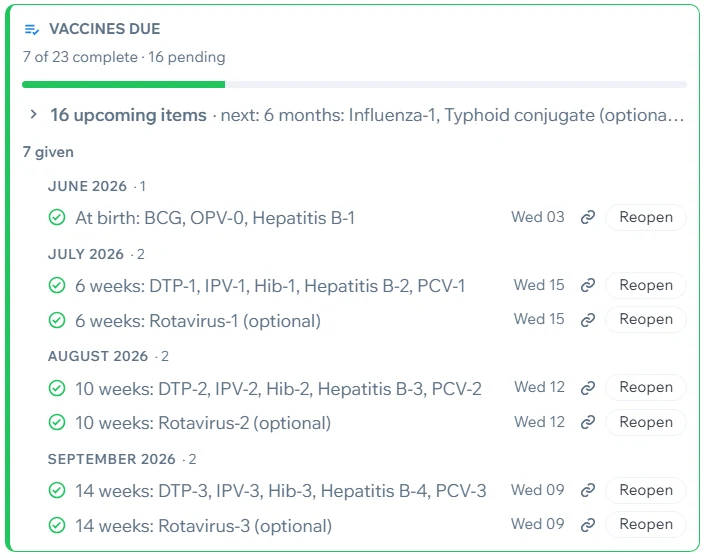
Task: Open link icon for Rotavirus-2 row
Action: coord(587,422)
